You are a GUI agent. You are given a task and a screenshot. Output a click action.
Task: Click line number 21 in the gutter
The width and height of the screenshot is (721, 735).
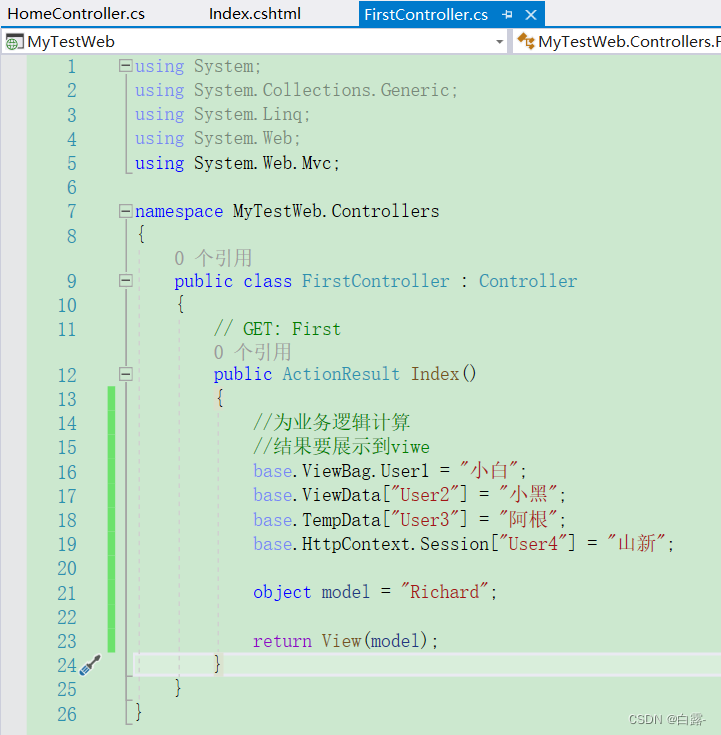click(x=67, y=593)
